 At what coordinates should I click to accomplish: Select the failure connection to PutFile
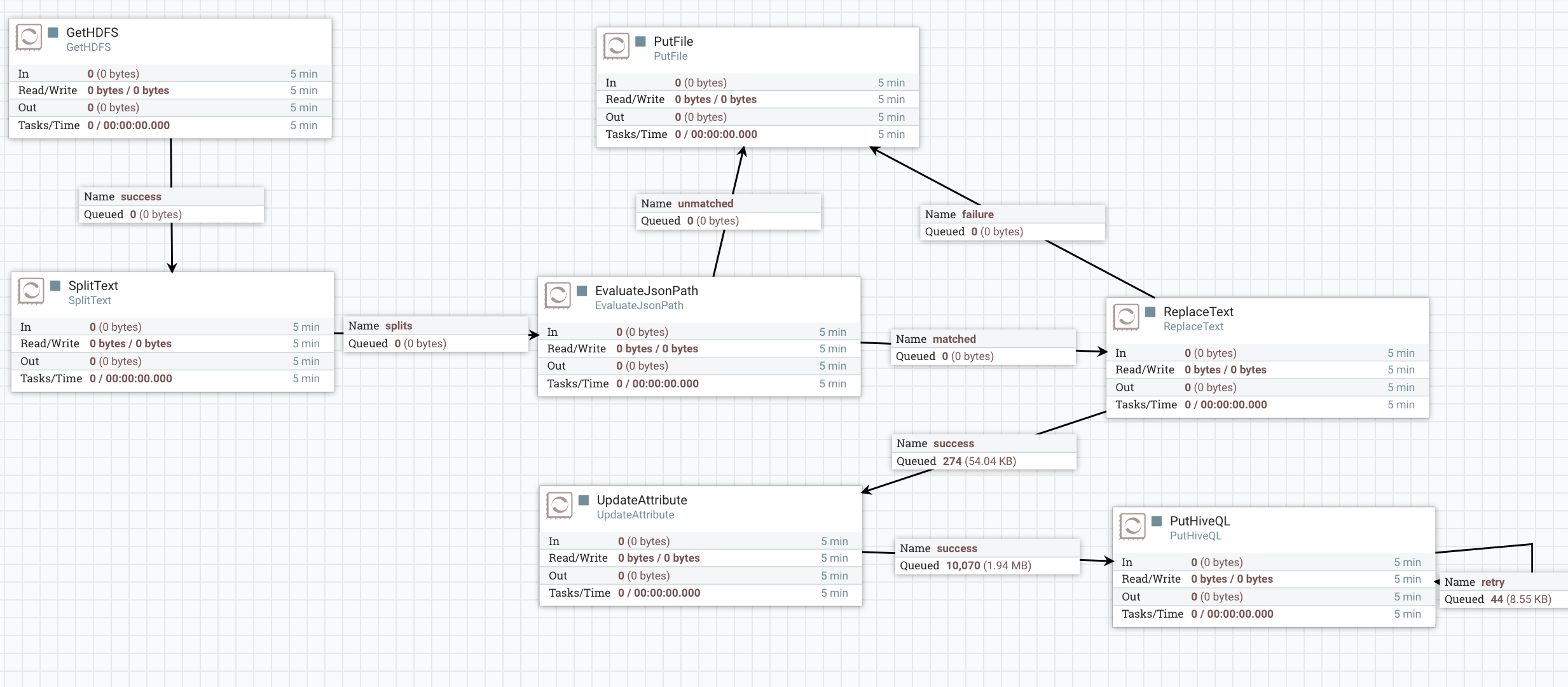click(x=1012, y=223)
